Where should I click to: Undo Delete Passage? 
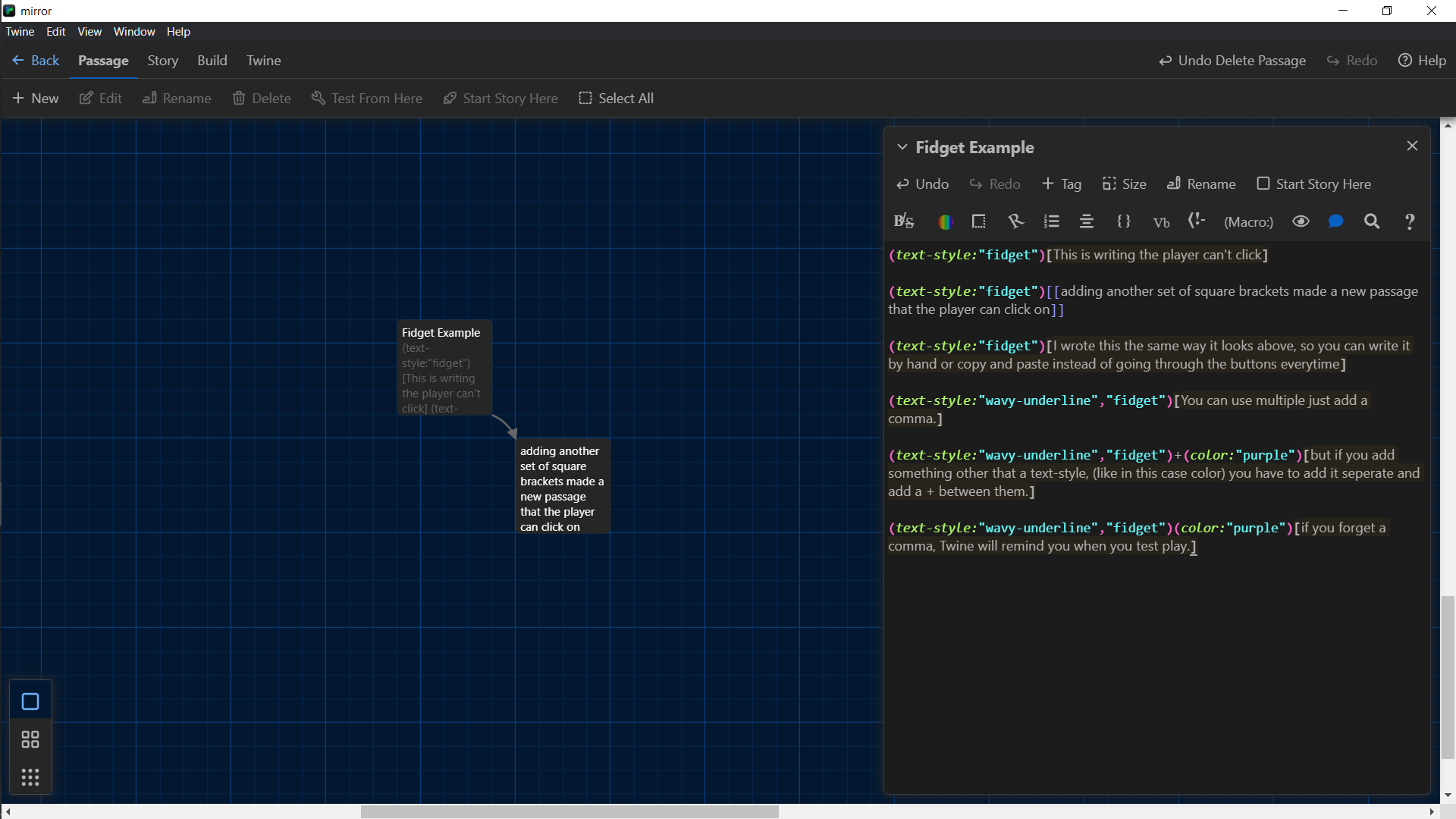point(1231,61)
